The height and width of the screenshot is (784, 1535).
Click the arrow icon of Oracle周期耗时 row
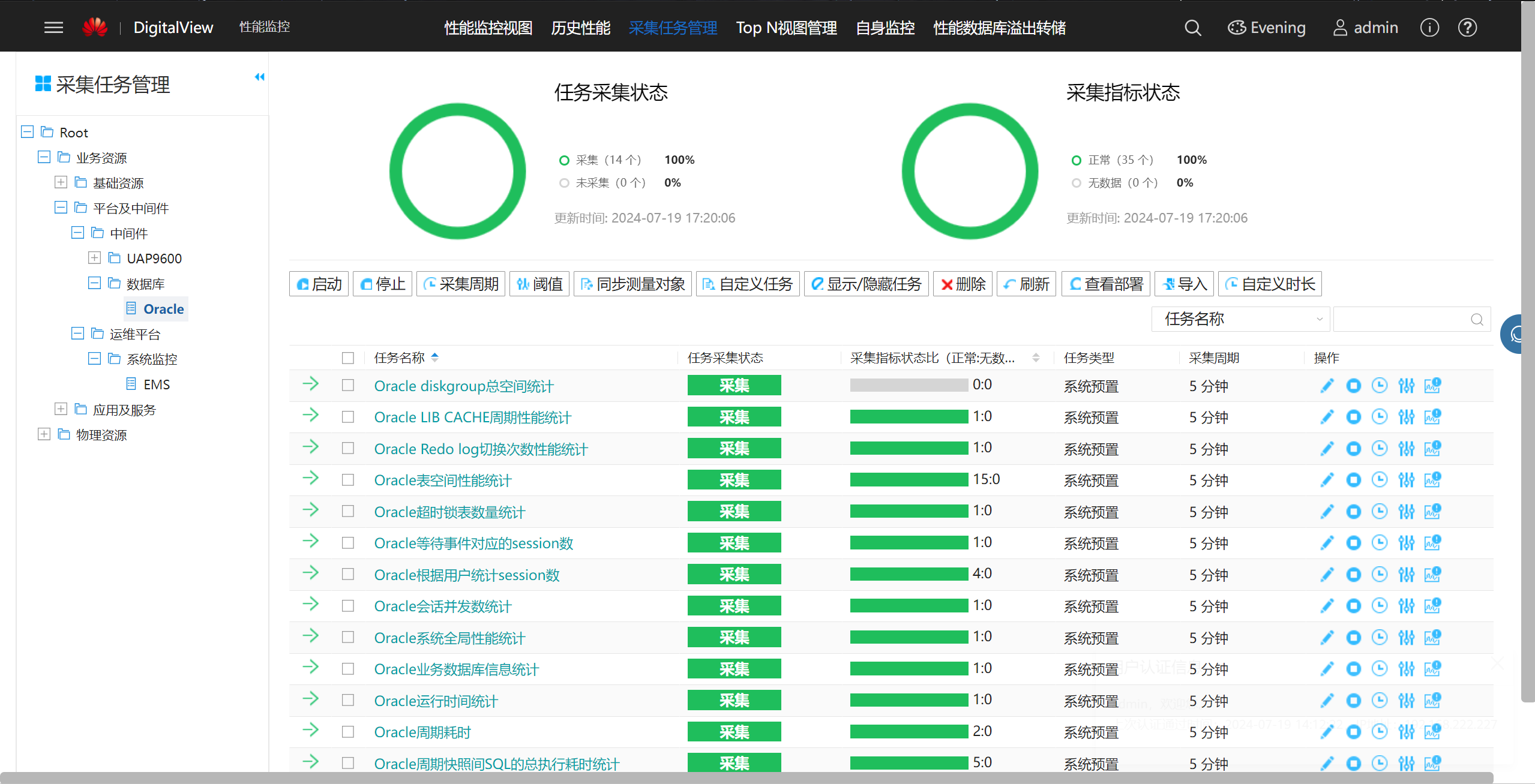click(310, 730)
